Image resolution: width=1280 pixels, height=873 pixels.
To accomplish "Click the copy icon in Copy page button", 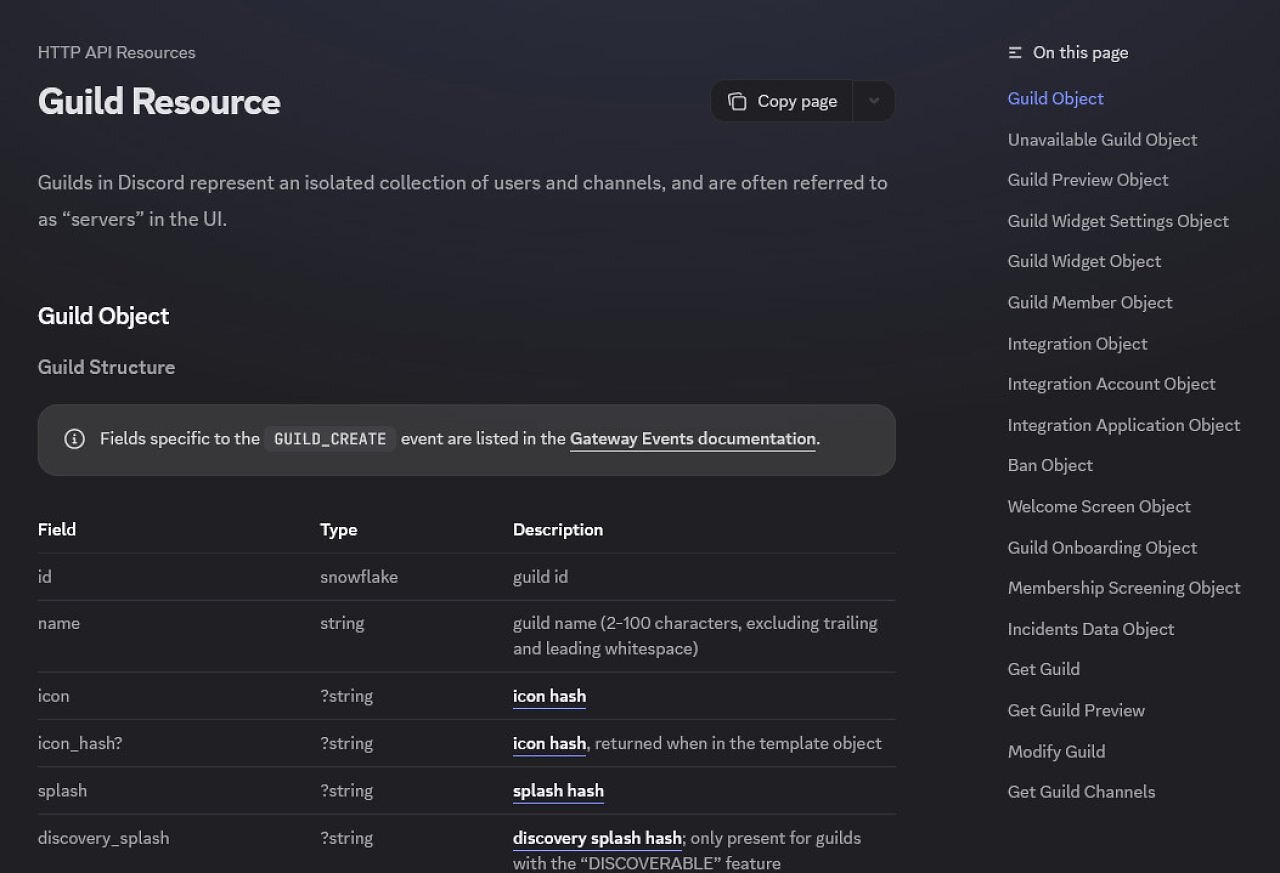I will coord(737,101).
